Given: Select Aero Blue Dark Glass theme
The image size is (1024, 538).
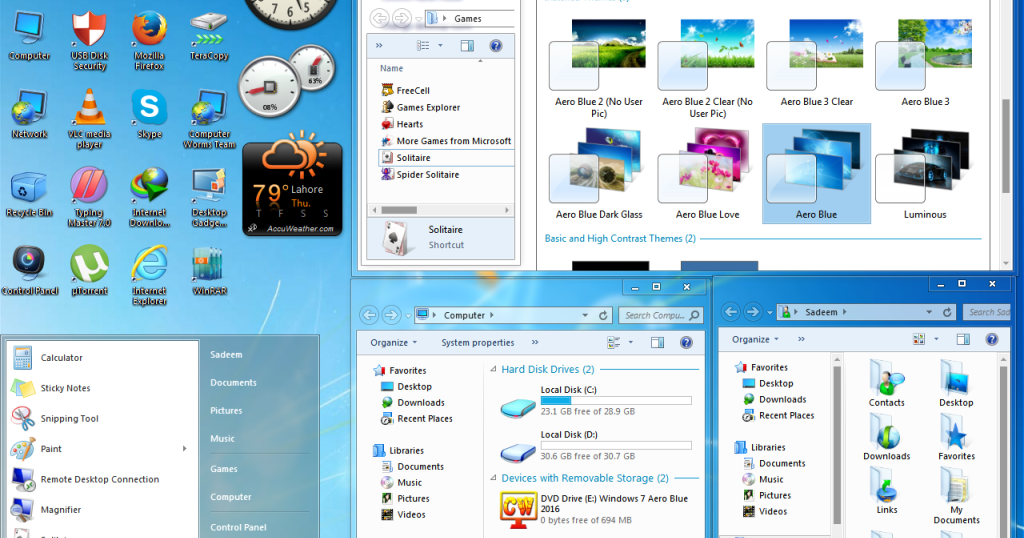Looking at the screenshot, I should click(x=599, y=174).
